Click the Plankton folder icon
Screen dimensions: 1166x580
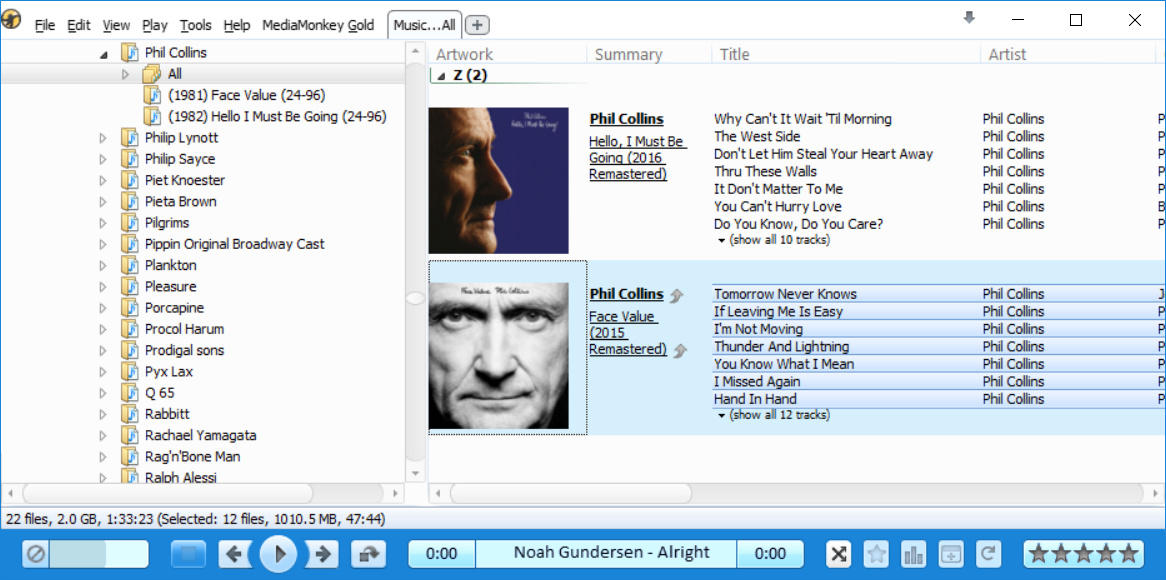tap(130, 265)
